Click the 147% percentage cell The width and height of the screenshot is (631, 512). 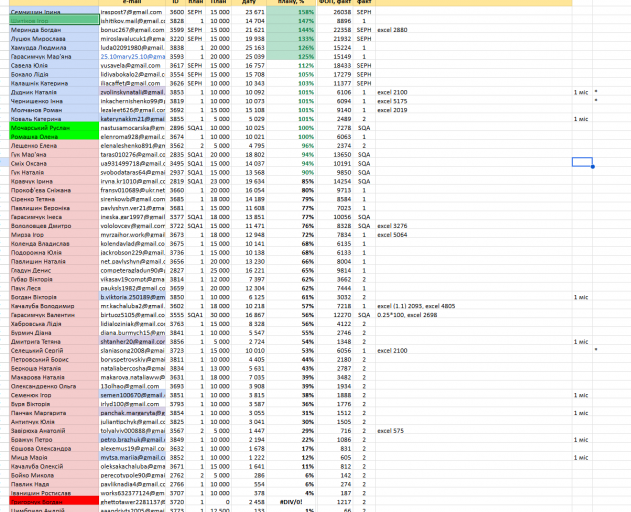291,21
